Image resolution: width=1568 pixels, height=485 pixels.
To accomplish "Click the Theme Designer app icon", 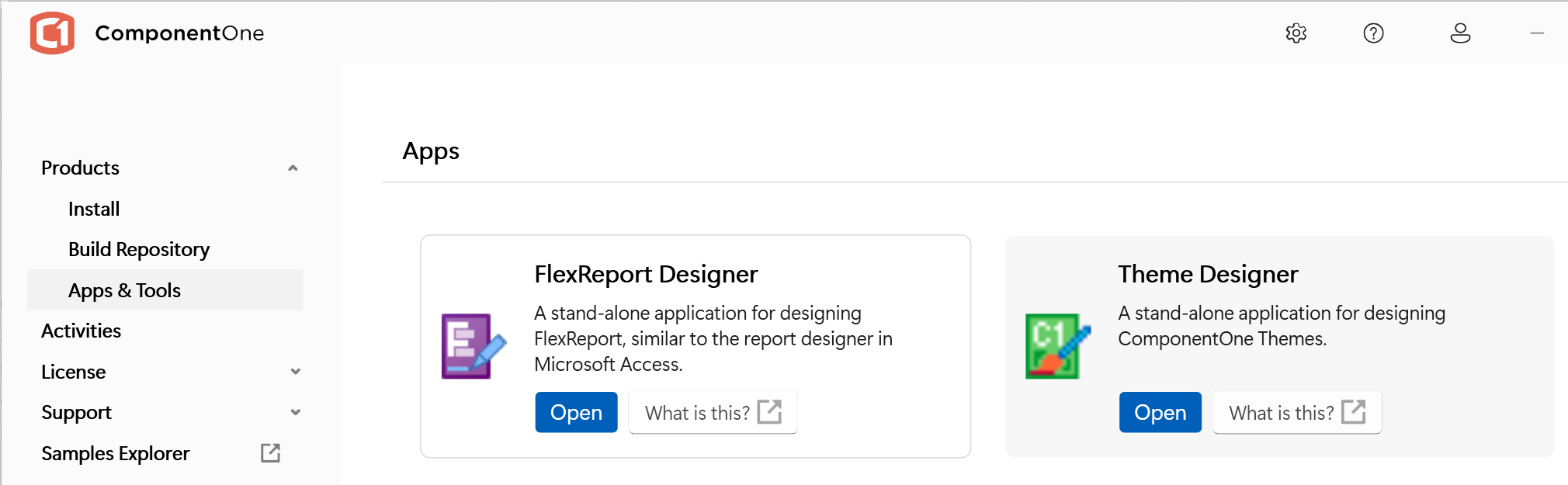I will point(1057,346).
